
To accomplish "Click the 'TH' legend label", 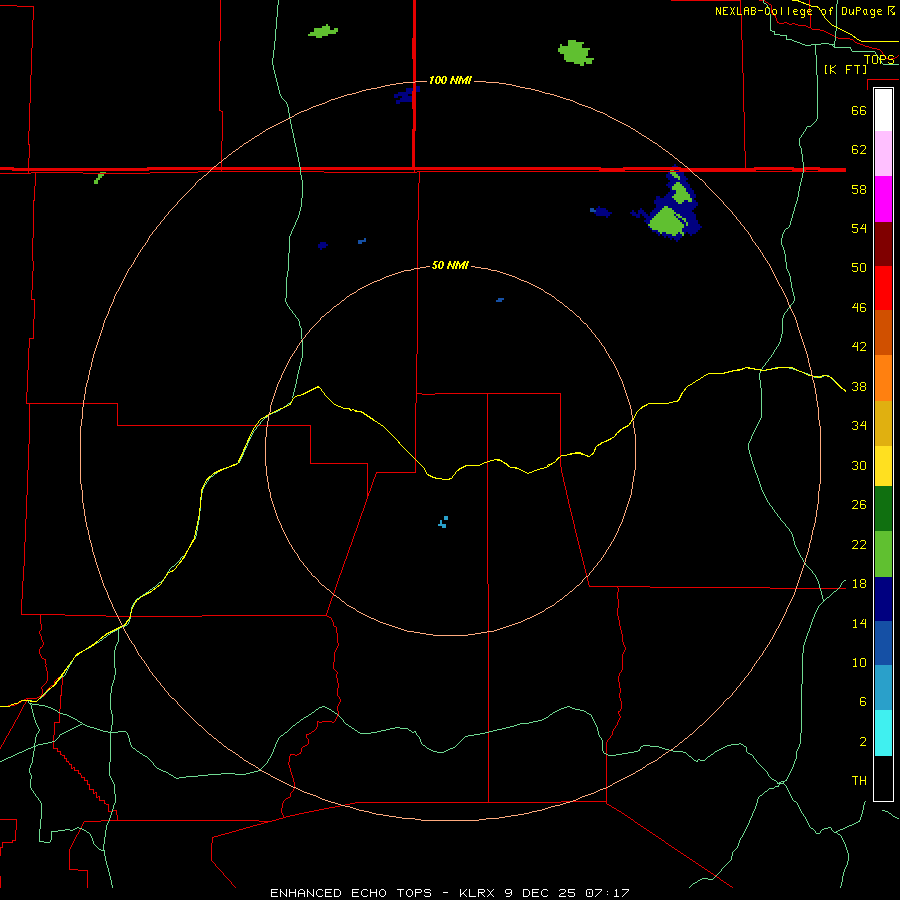I will click(x=859, y=781).
